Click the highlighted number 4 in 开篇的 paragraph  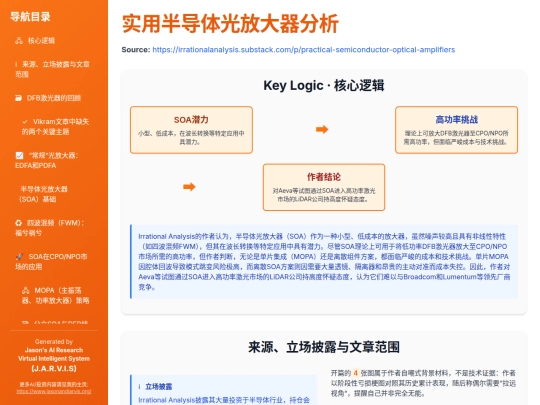point(356,373)
